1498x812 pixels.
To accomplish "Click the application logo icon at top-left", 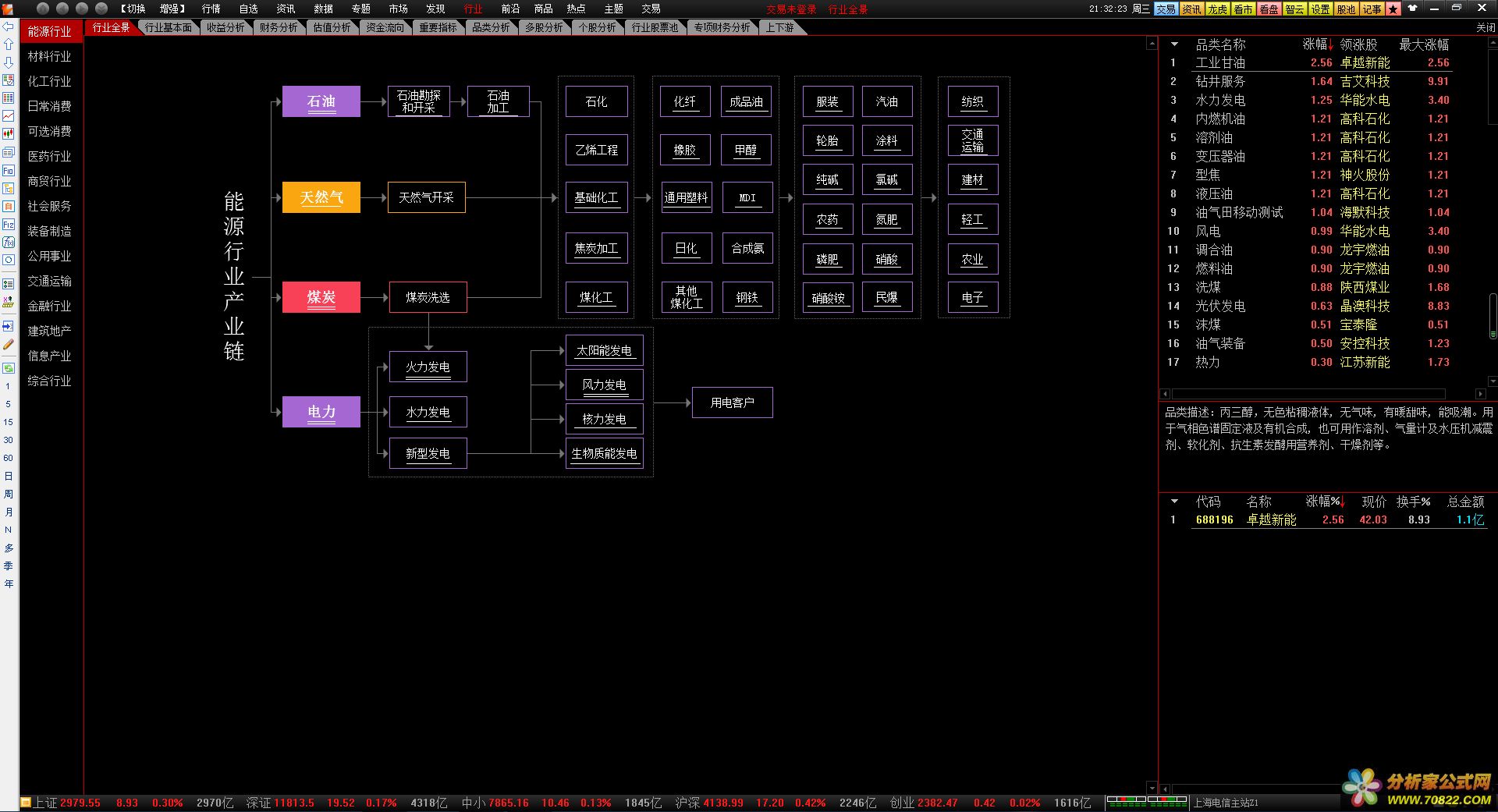I will click(8, 9).
